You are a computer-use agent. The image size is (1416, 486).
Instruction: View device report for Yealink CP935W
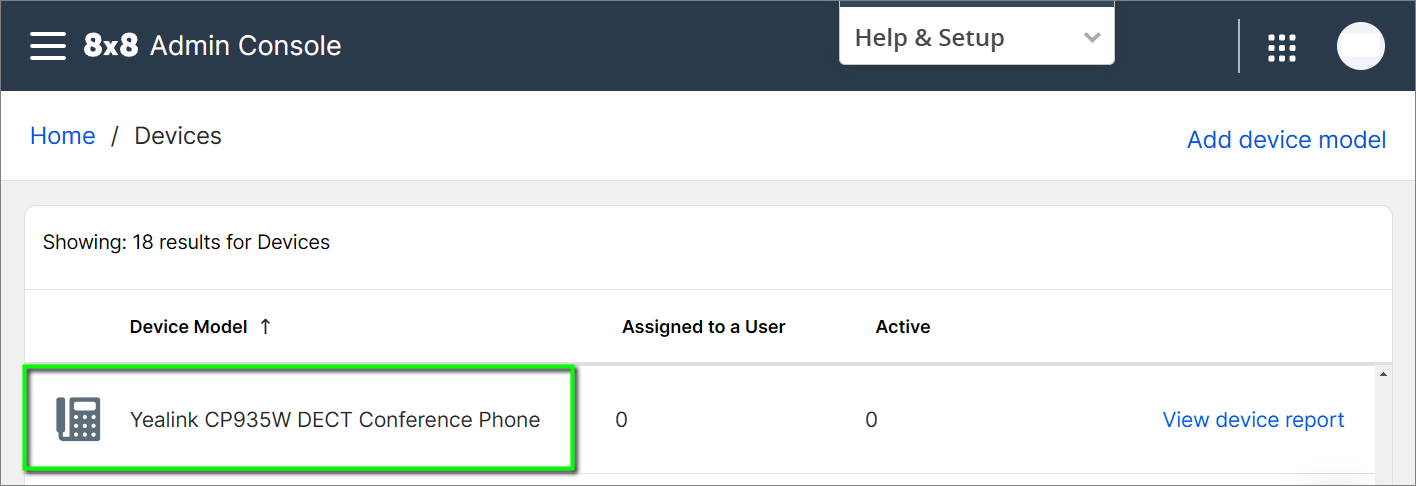pyautogui.click(x=1253, y=420)
